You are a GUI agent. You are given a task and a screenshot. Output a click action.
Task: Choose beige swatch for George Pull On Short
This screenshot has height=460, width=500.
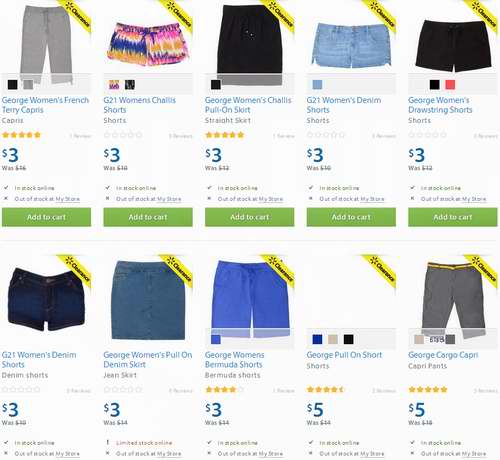(x=333, y=339)
